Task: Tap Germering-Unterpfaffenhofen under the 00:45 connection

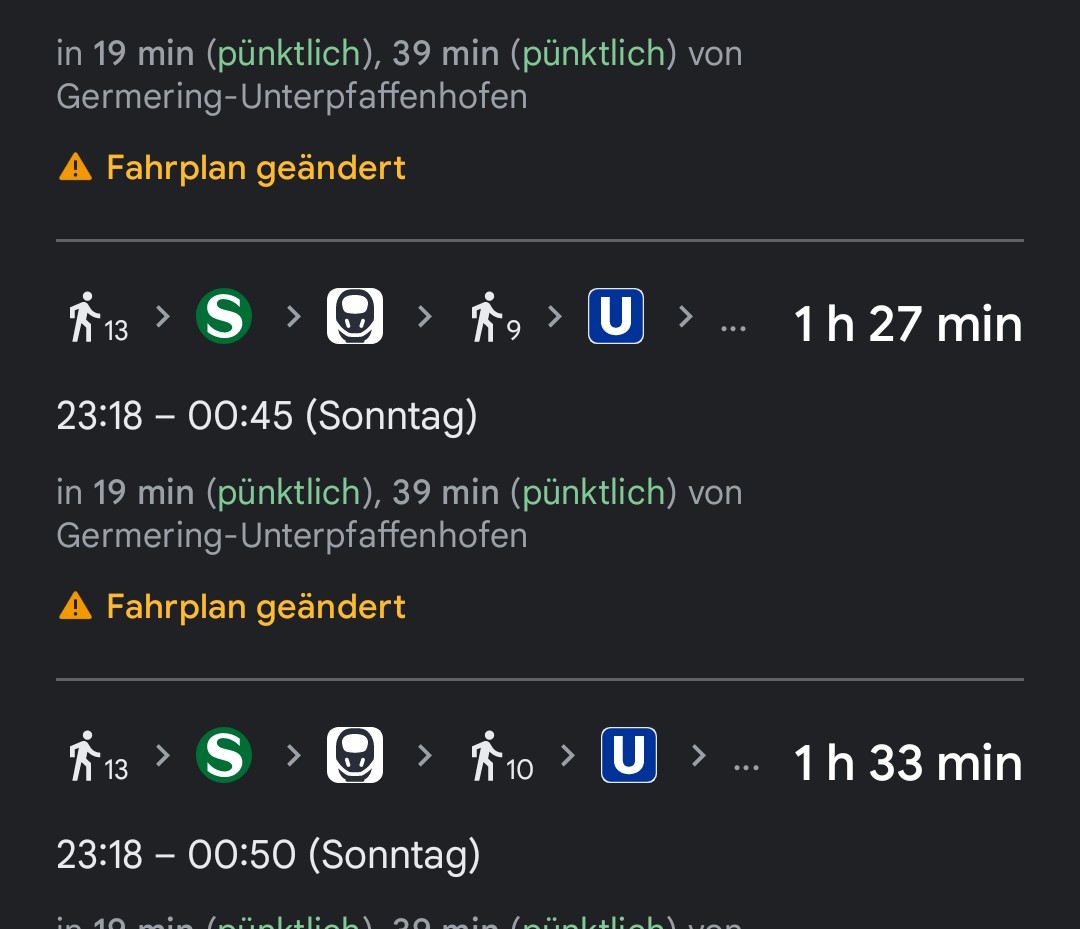Action: coord(292,536)
